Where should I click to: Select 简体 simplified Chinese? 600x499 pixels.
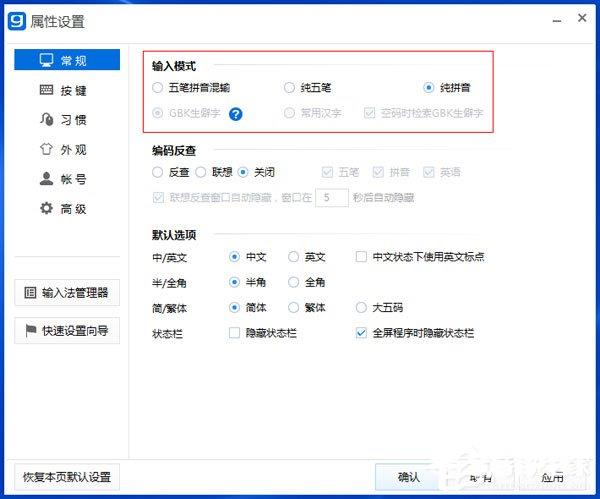click(234, 307)
